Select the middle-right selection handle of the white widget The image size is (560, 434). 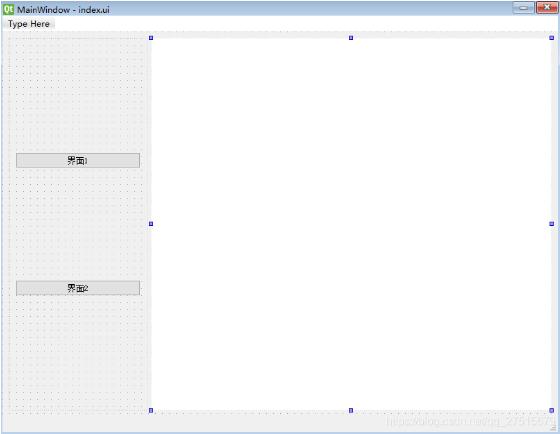pos(551,224)
